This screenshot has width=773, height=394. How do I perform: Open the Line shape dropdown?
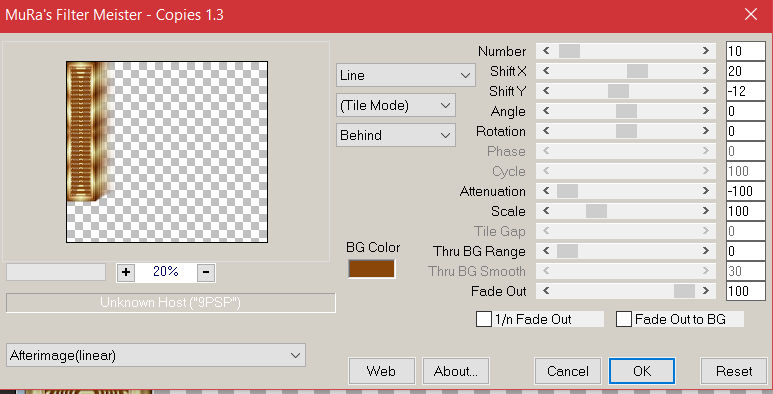406,75
